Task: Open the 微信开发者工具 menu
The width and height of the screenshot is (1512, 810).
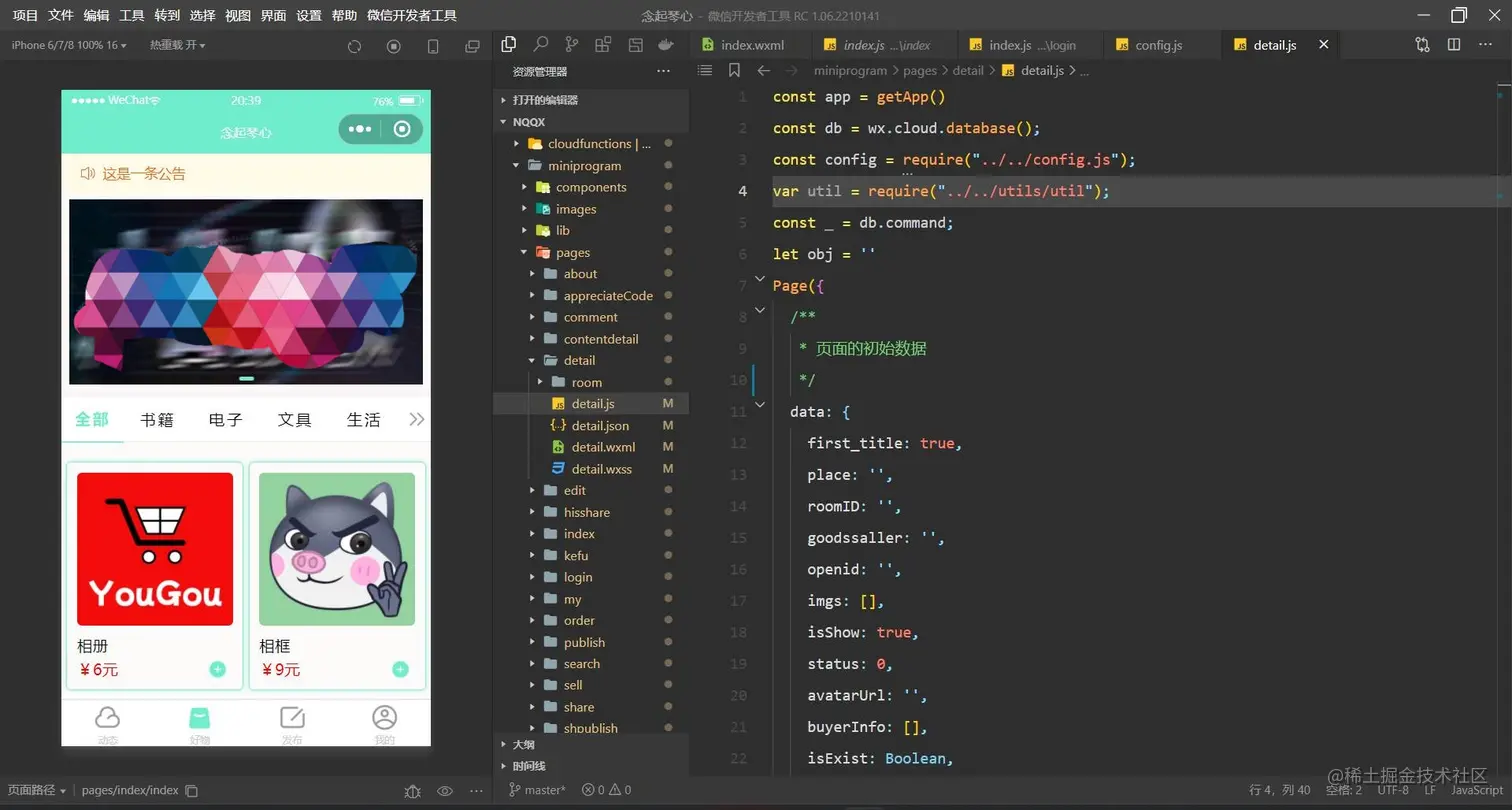Action: click(412, 15)
